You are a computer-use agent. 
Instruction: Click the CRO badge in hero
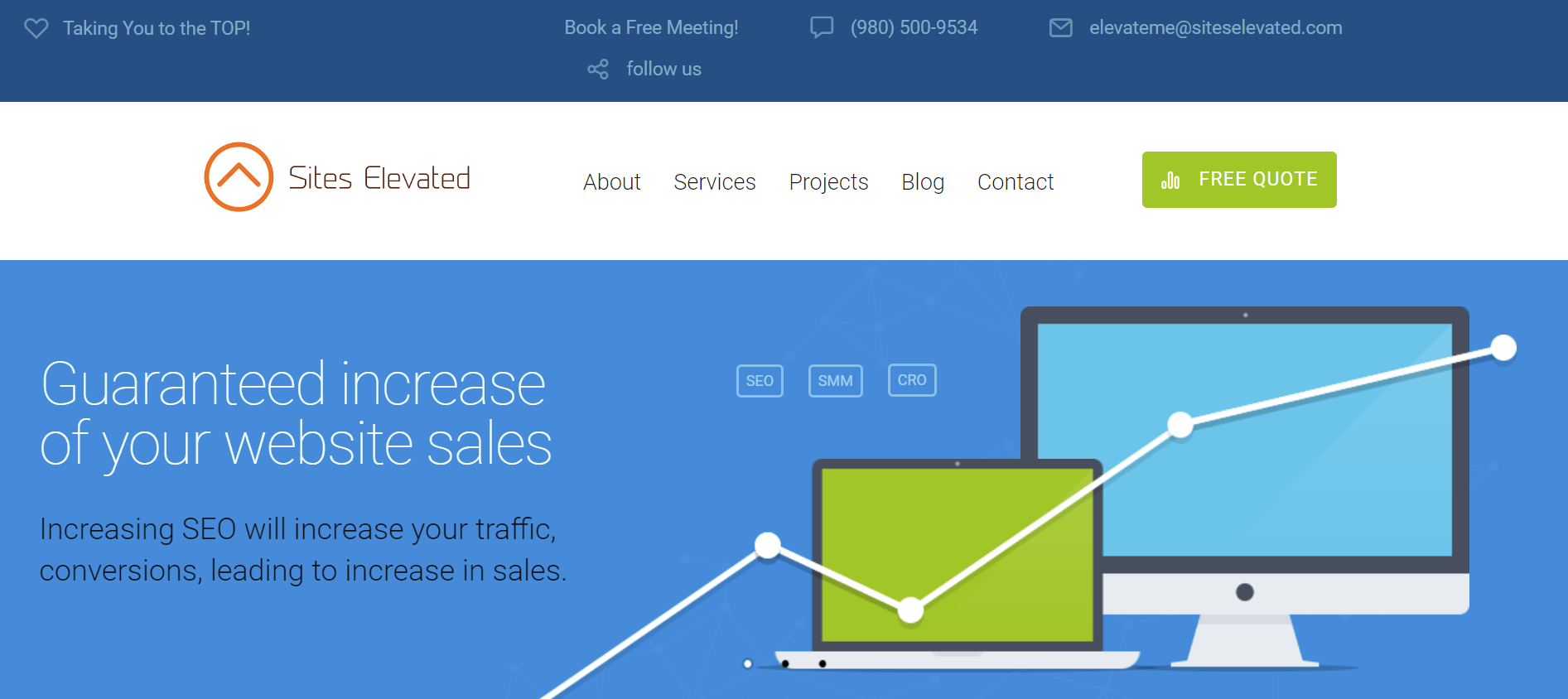(x=912, y=380)
